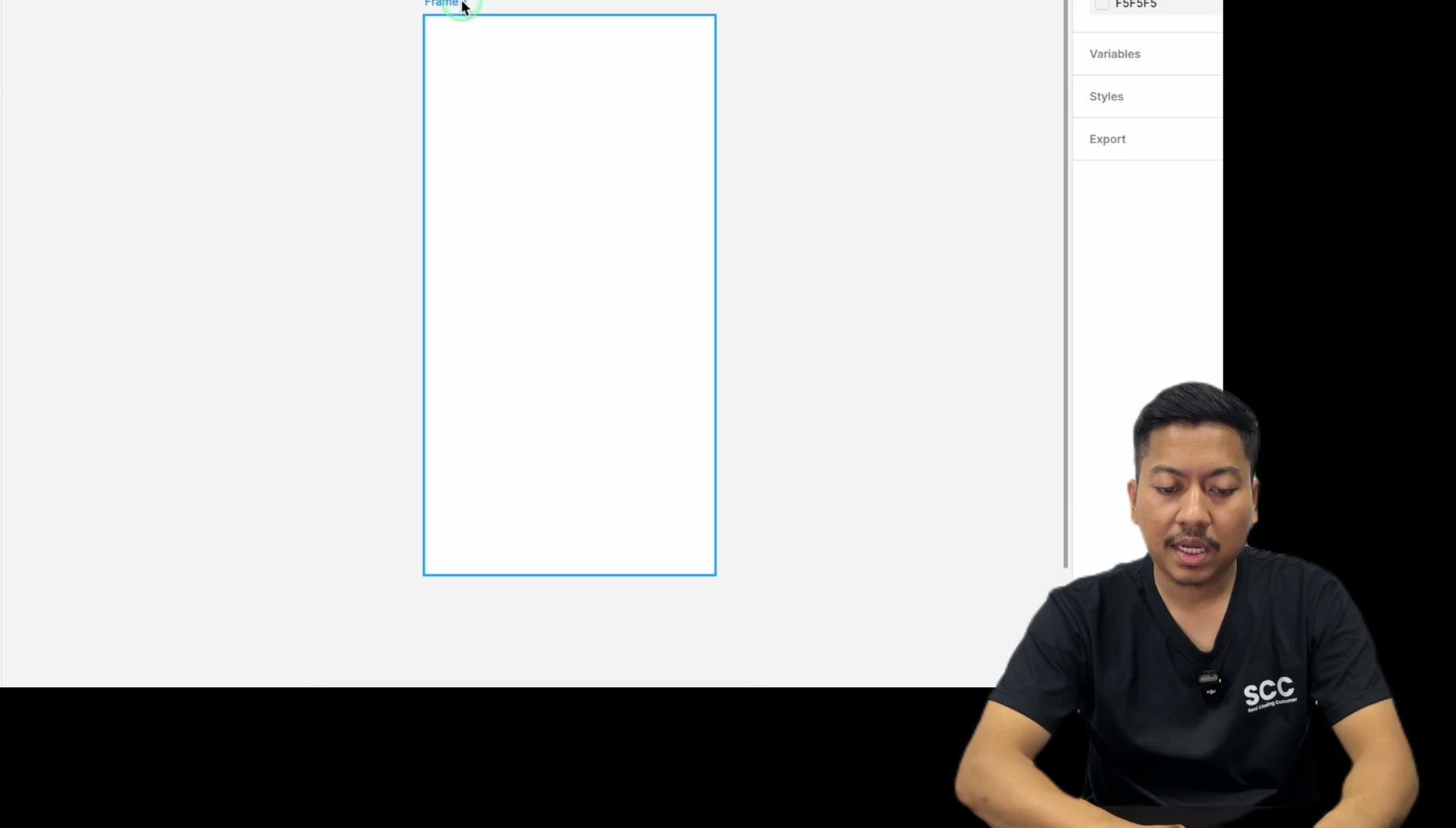This screenshot has width=1456, height=828.
Task: Expand the Export section
Action: (1107, 139)
